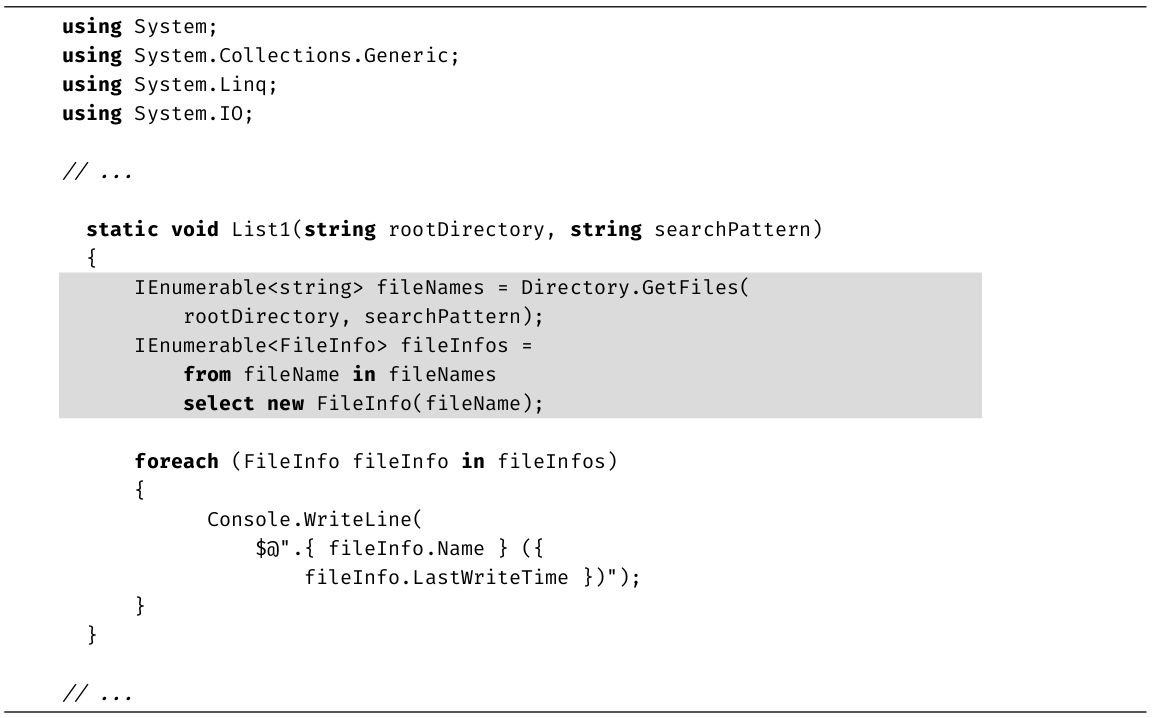The image size is (1152, 718).
Task: Click the IEnumerable<FileInfo> type declaration
Action: [262, 346]
